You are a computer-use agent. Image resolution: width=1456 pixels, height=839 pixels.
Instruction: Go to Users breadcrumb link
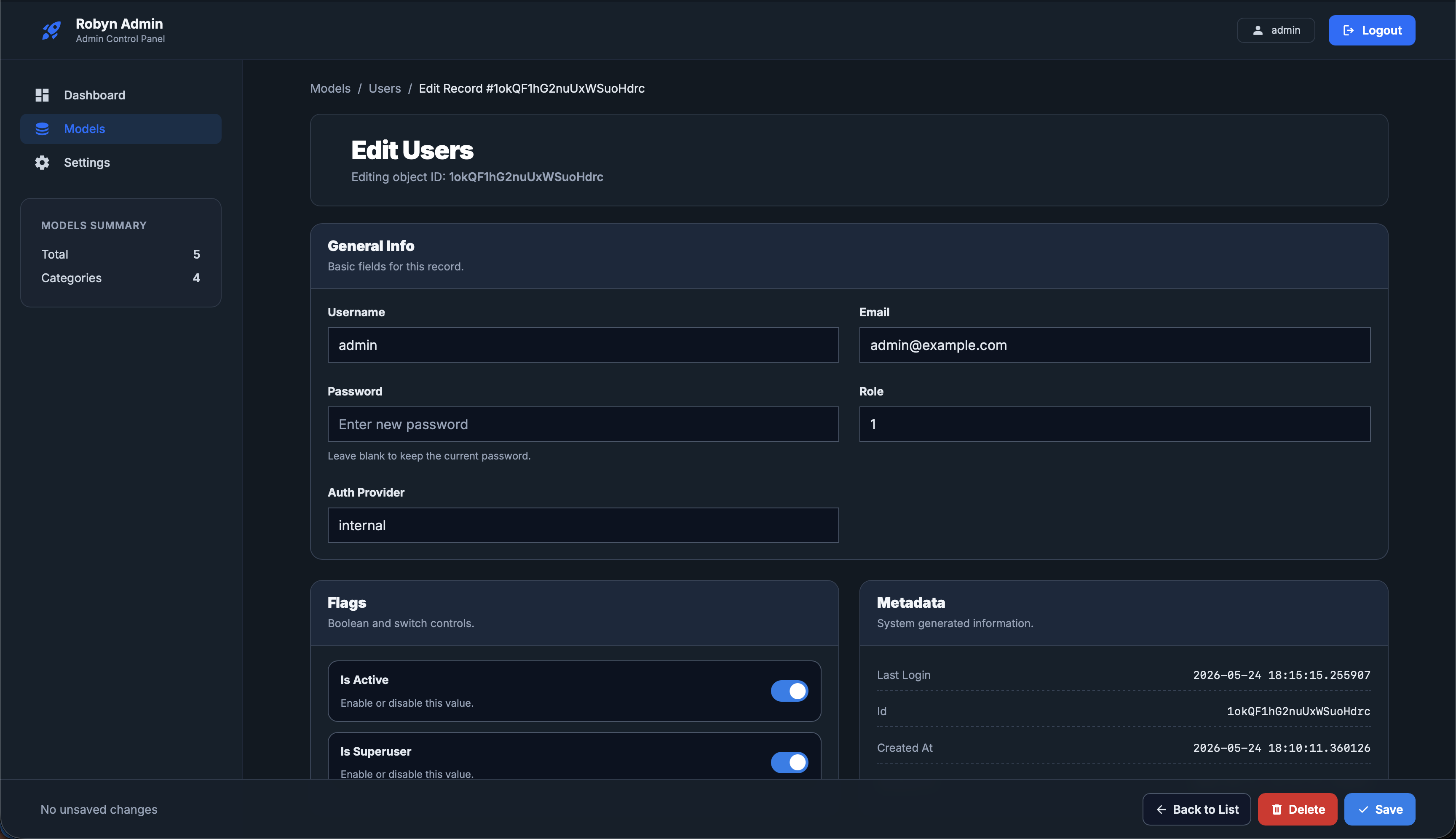(x=385, y=89)
